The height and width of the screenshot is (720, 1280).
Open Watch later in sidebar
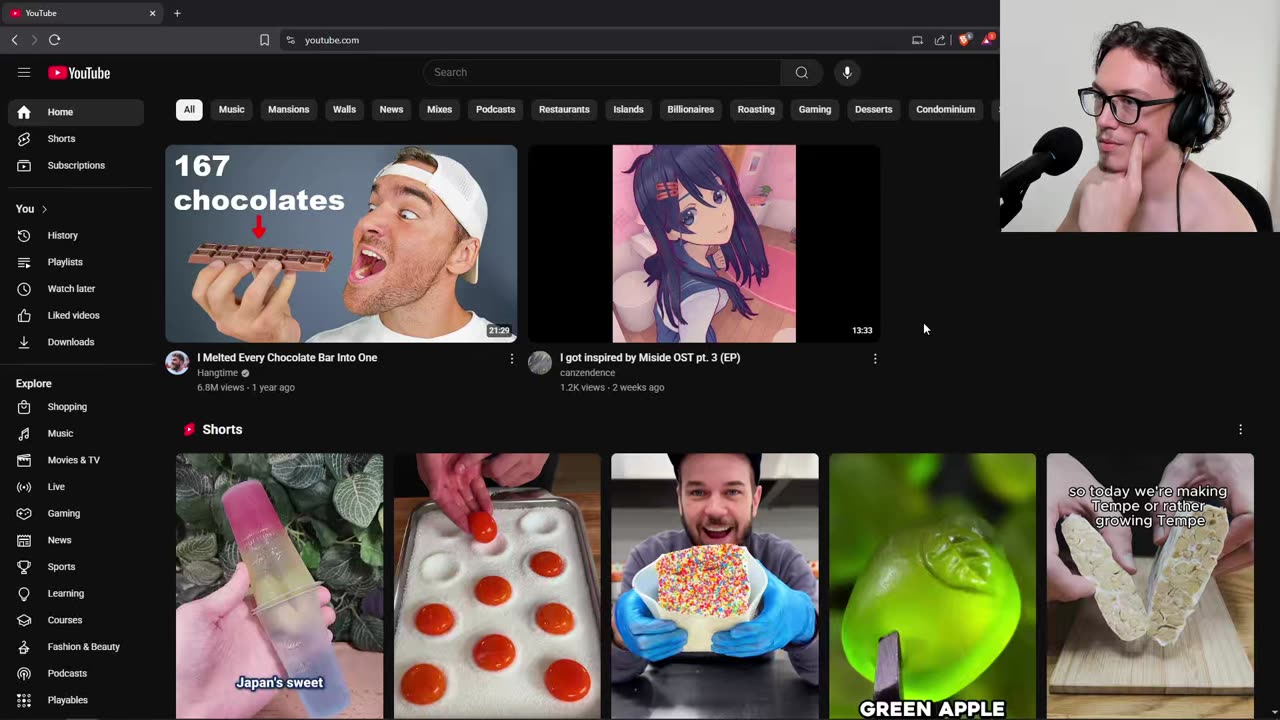pos(76,289)
